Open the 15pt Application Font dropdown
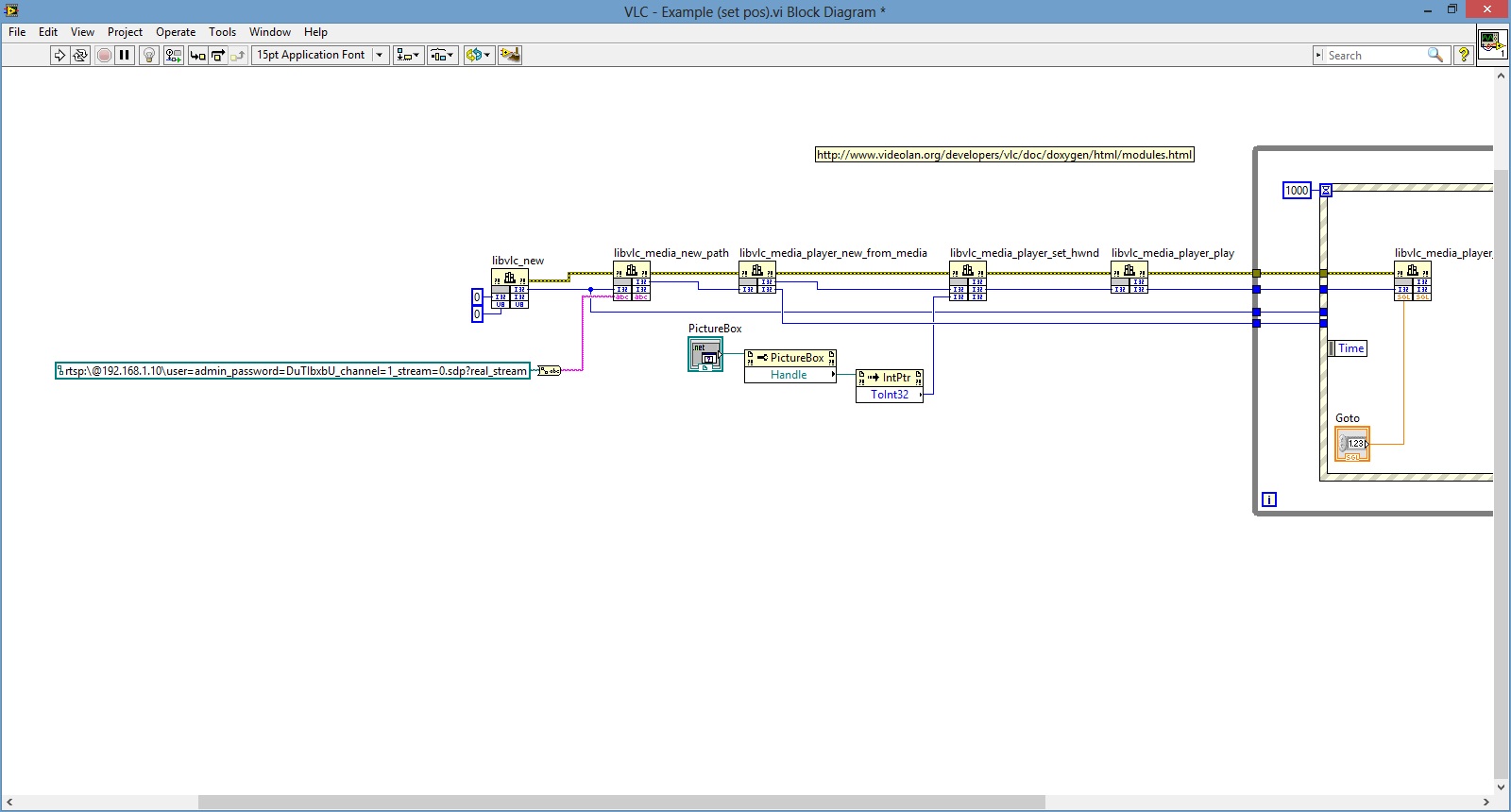Image resolution: width=1511 pixels, height=812 pixels. (320, 55)
